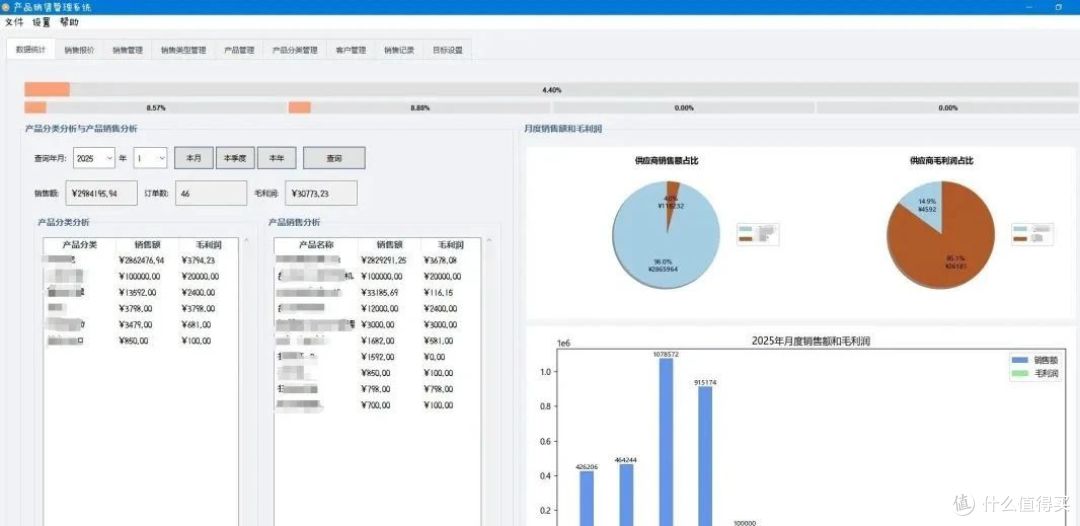Click scroll-up arrow of 产品销售分析 table
This screenshot has width=1080, height=526.
pos(490,241)
